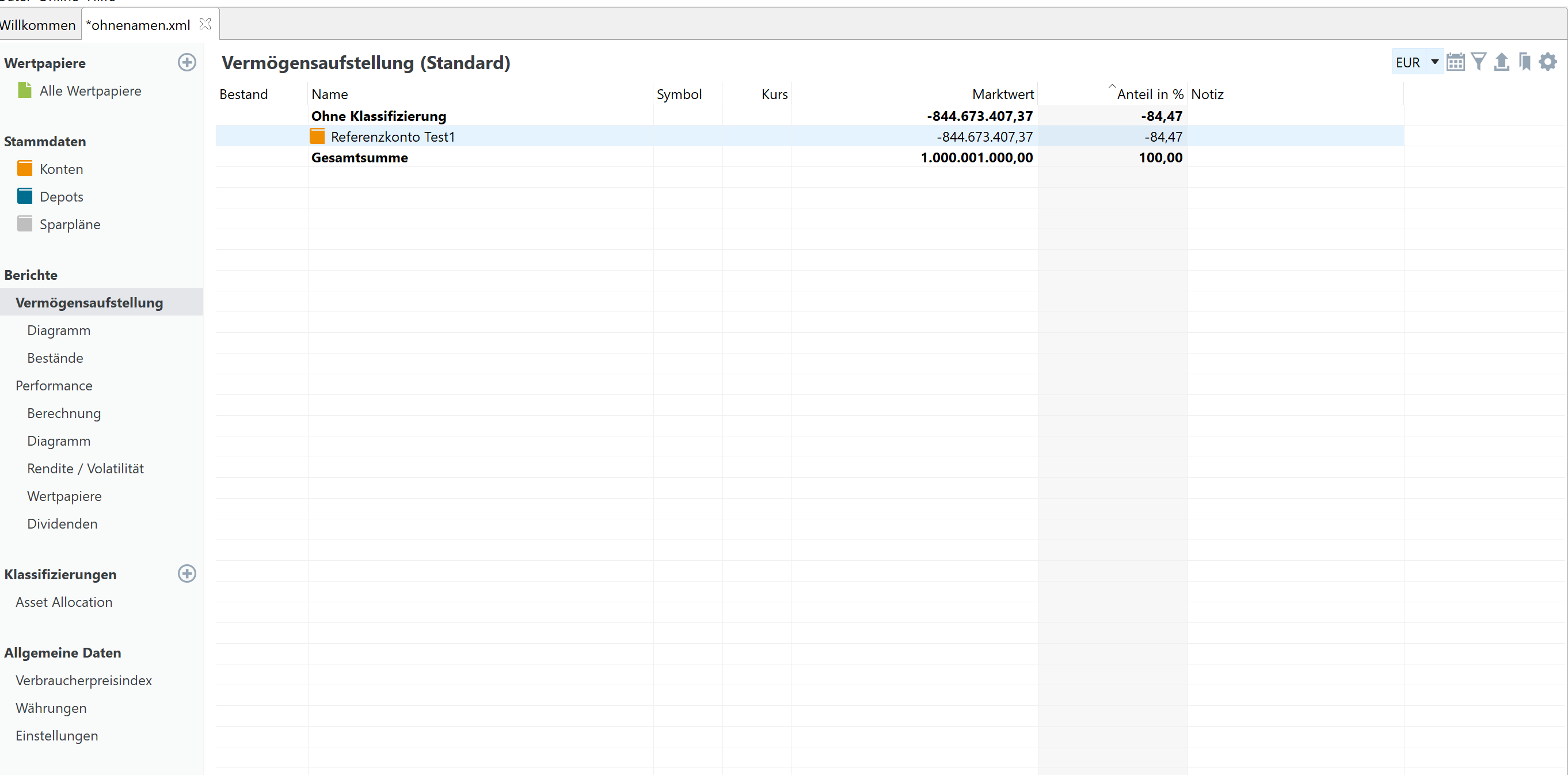Open Alle Wertpapiere in sidebar
1568x775 pixels.
(90, 91)
